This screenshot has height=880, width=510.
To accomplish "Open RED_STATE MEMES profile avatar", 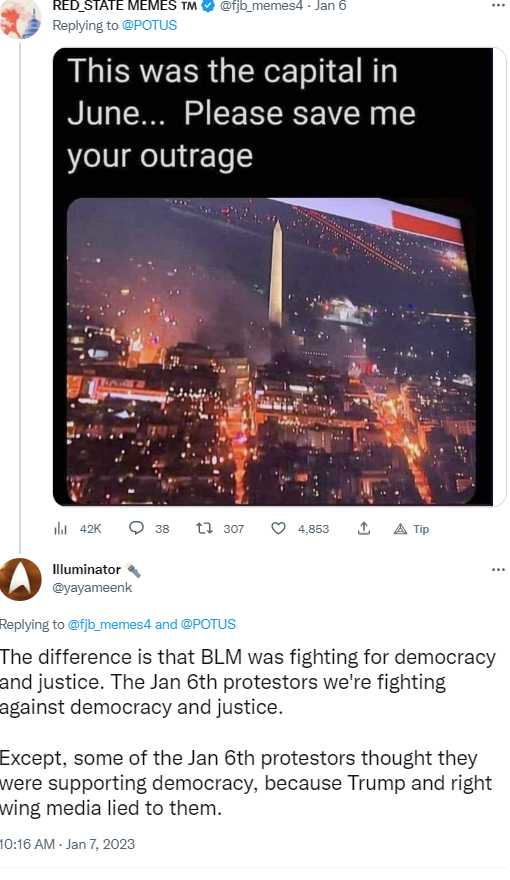I will point(20,19).
